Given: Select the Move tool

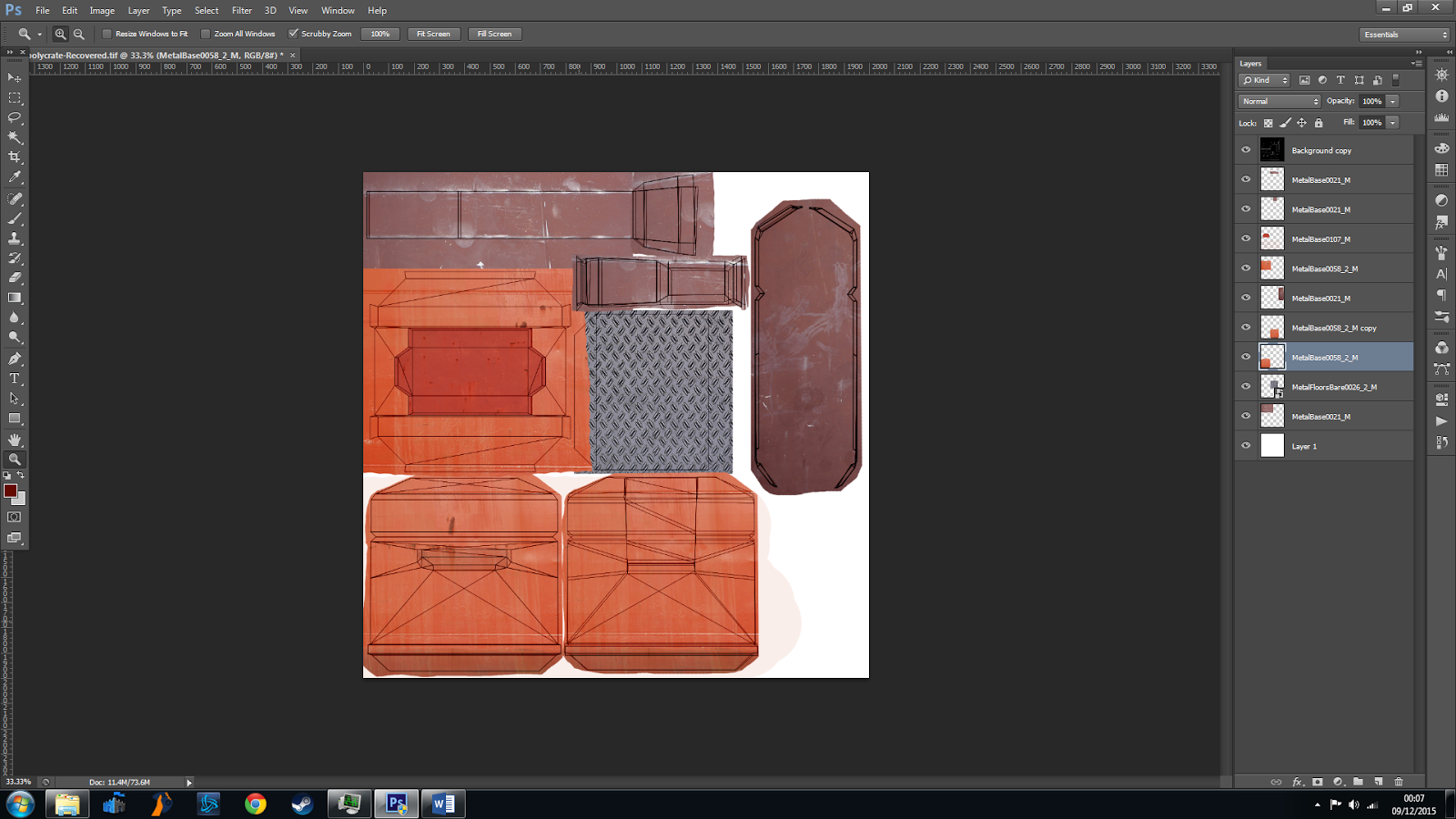Looking at the screenshot, I should pyautogui.click(x=14, y=78).
